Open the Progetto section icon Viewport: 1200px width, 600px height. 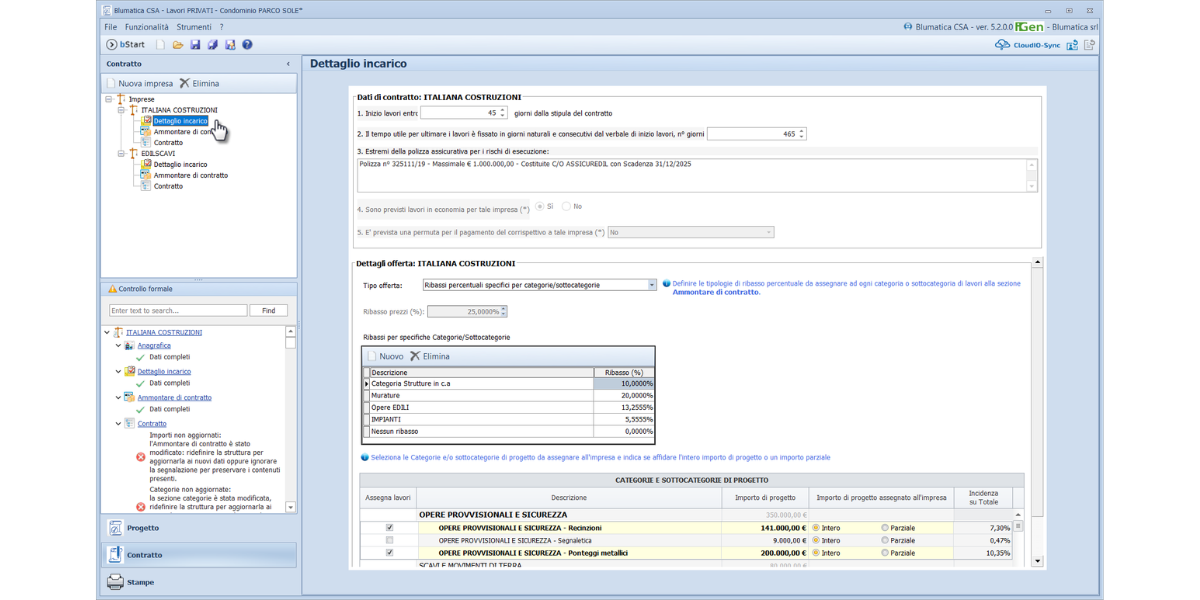(x=116, y=528)
